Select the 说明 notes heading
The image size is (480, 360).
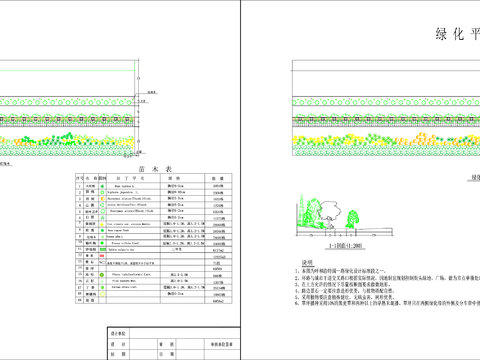pos(307,263)
